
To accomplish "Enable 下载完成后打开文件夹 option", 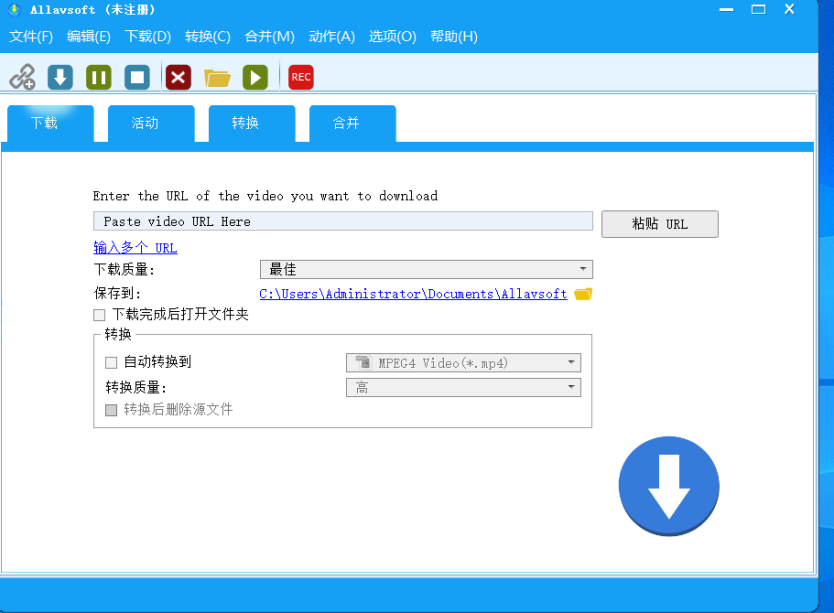I will coord(99,314).
